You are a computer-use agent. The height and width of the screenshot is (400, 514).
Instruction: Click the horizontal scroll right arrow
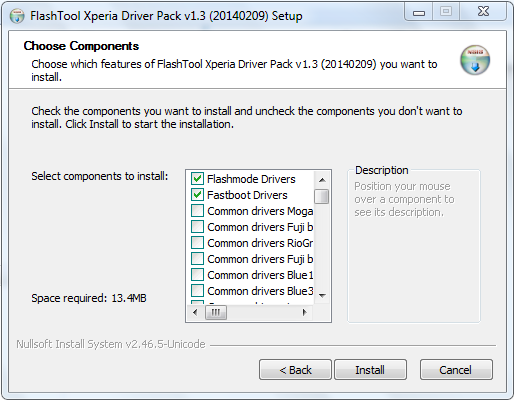[304, 312]
